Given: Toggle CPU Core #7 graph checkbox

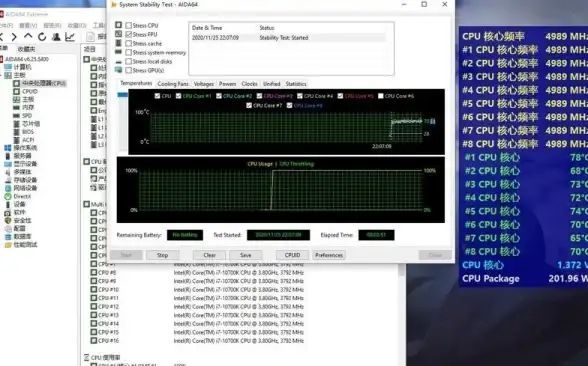Looking at the screenshot, I should 249,105.
